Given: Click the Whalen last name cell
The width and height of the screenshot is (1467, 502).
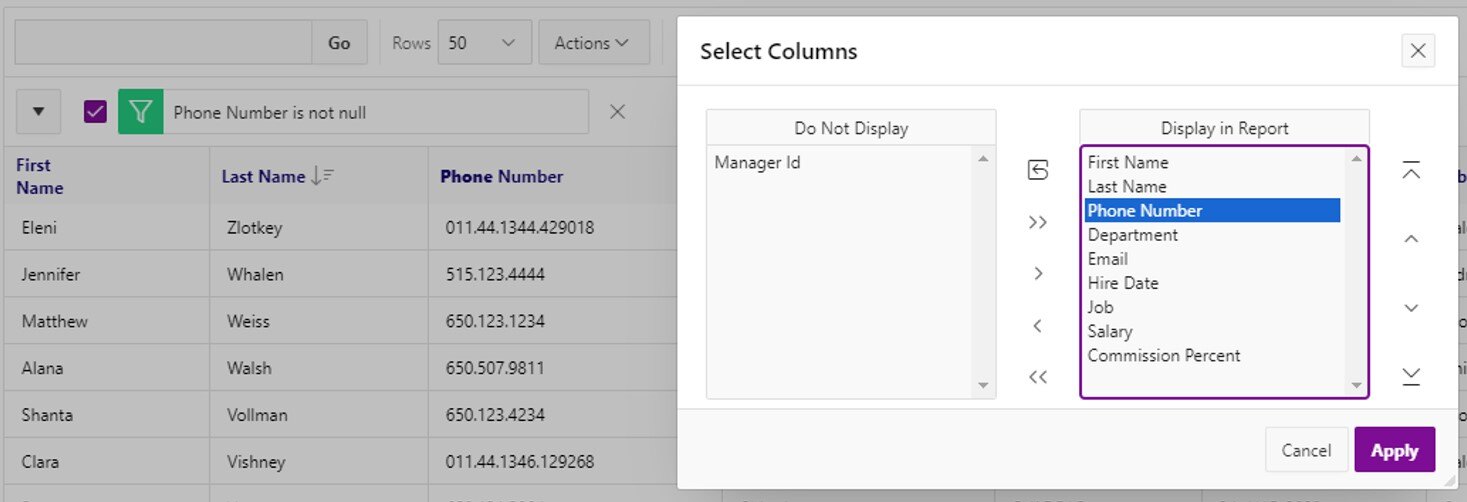Looking at the screenshot, I should coord(255,274).
